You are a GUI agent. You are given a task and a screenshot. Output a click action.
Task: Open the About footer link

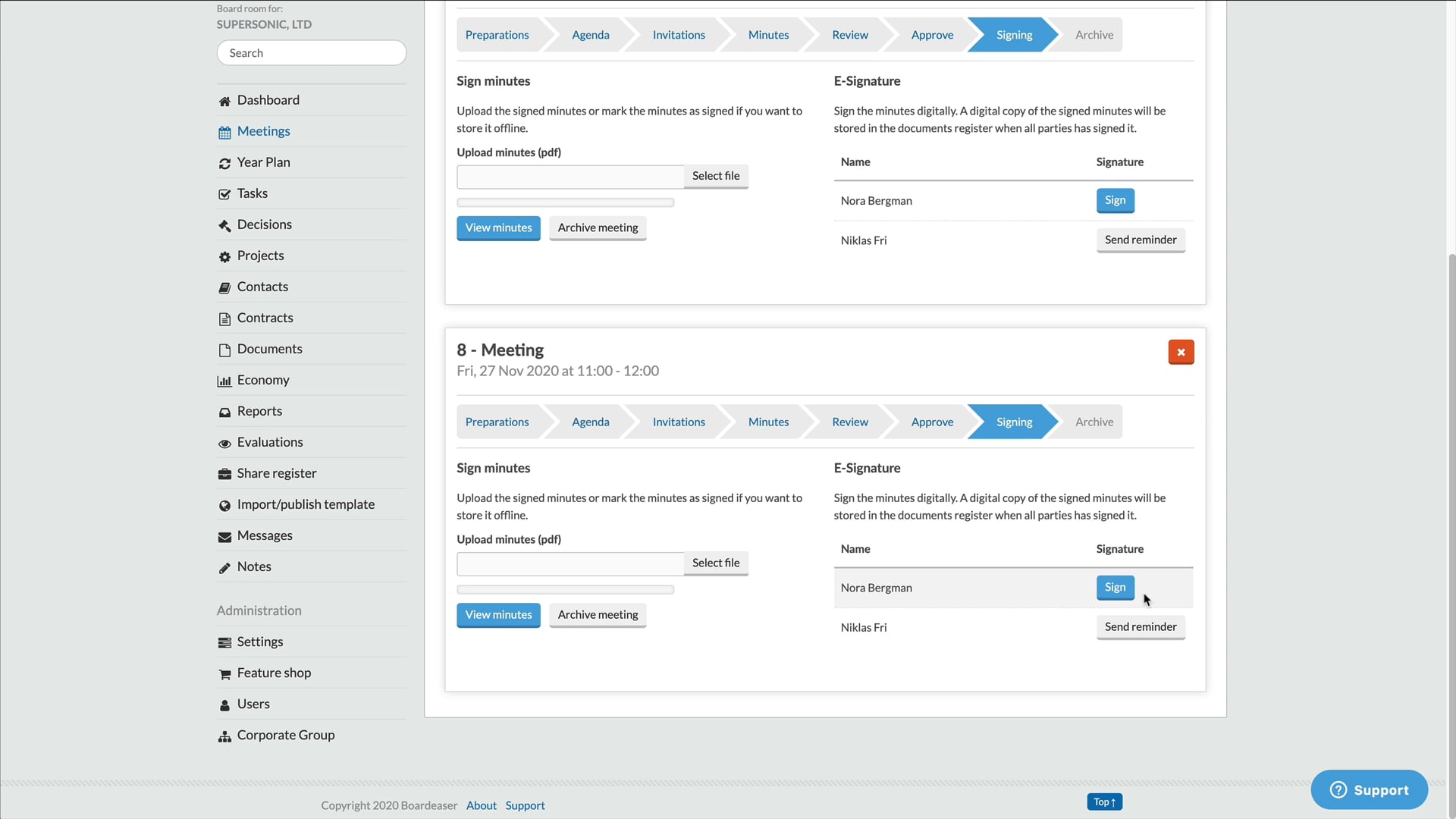pyautogui.click(x=481, y=805)
